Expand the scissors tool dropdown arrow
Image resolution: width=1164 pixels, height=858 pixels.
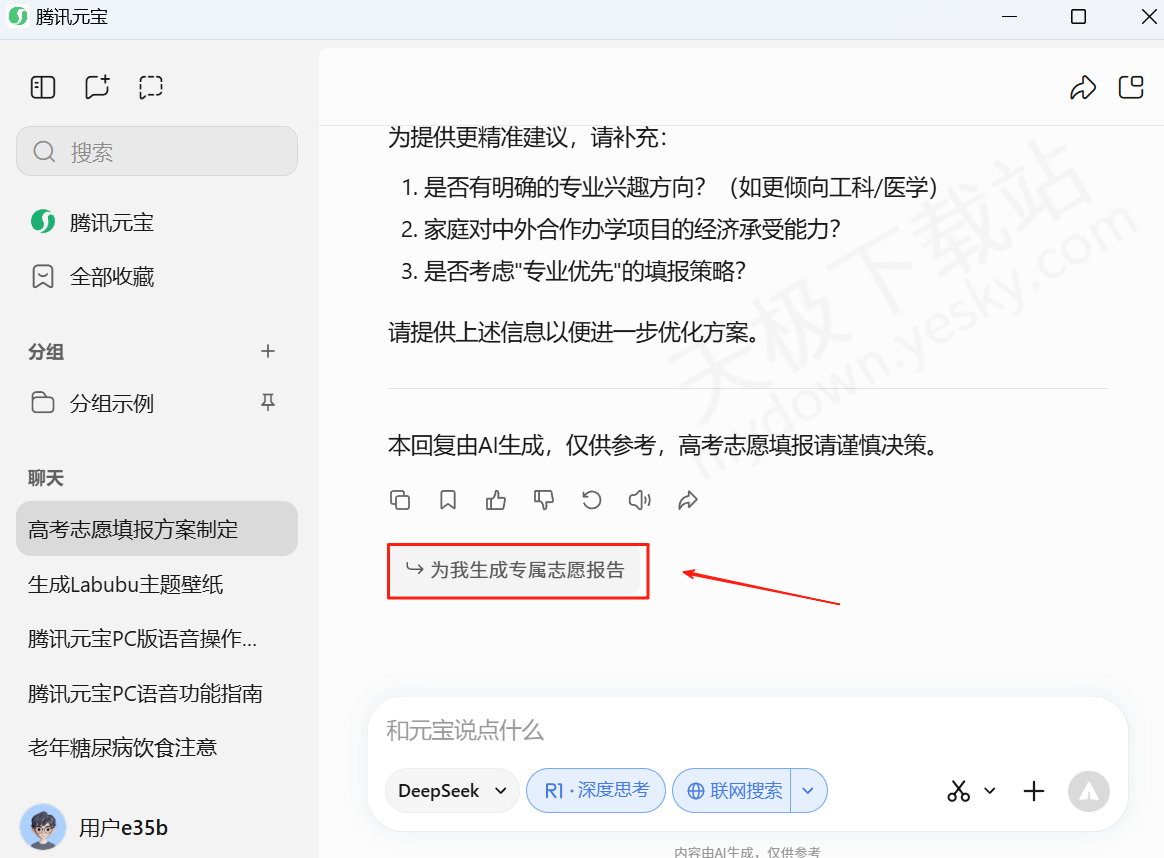click(x=990, y=791)
